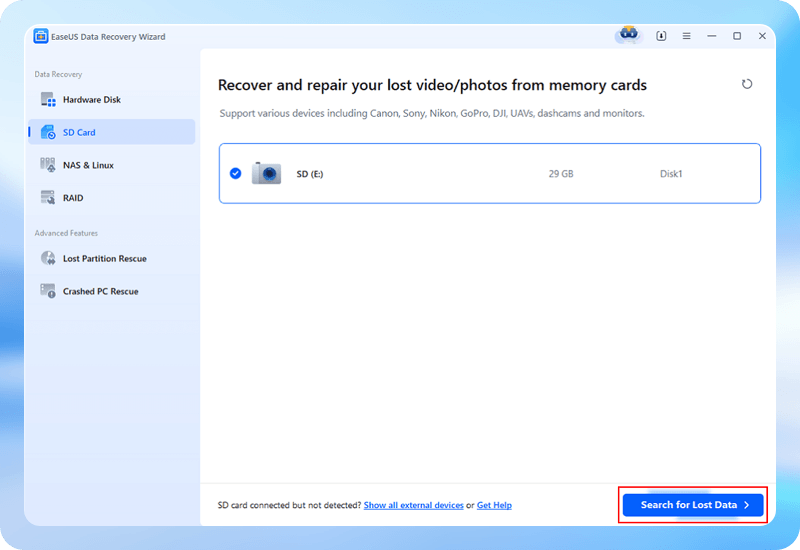Image resolution: width=800 pixels, height=550 pixels.
Task: Click the EaseUS app logo icon
Action: (x=41, y=36)
